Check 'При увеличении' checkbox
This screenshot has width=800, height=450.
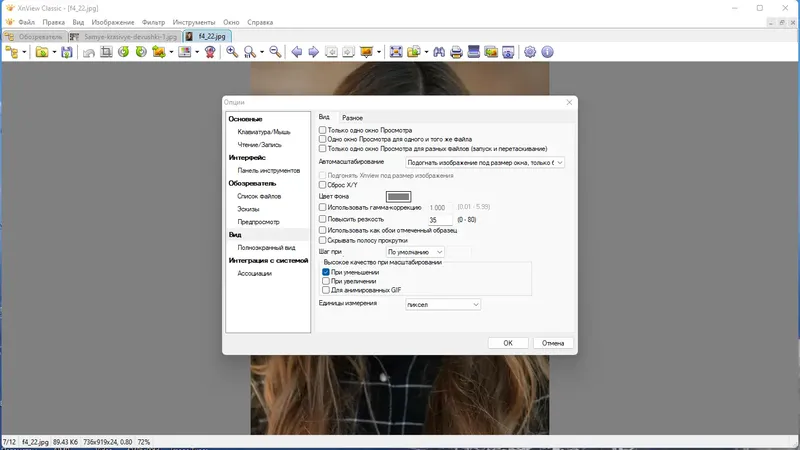point(326,281)
